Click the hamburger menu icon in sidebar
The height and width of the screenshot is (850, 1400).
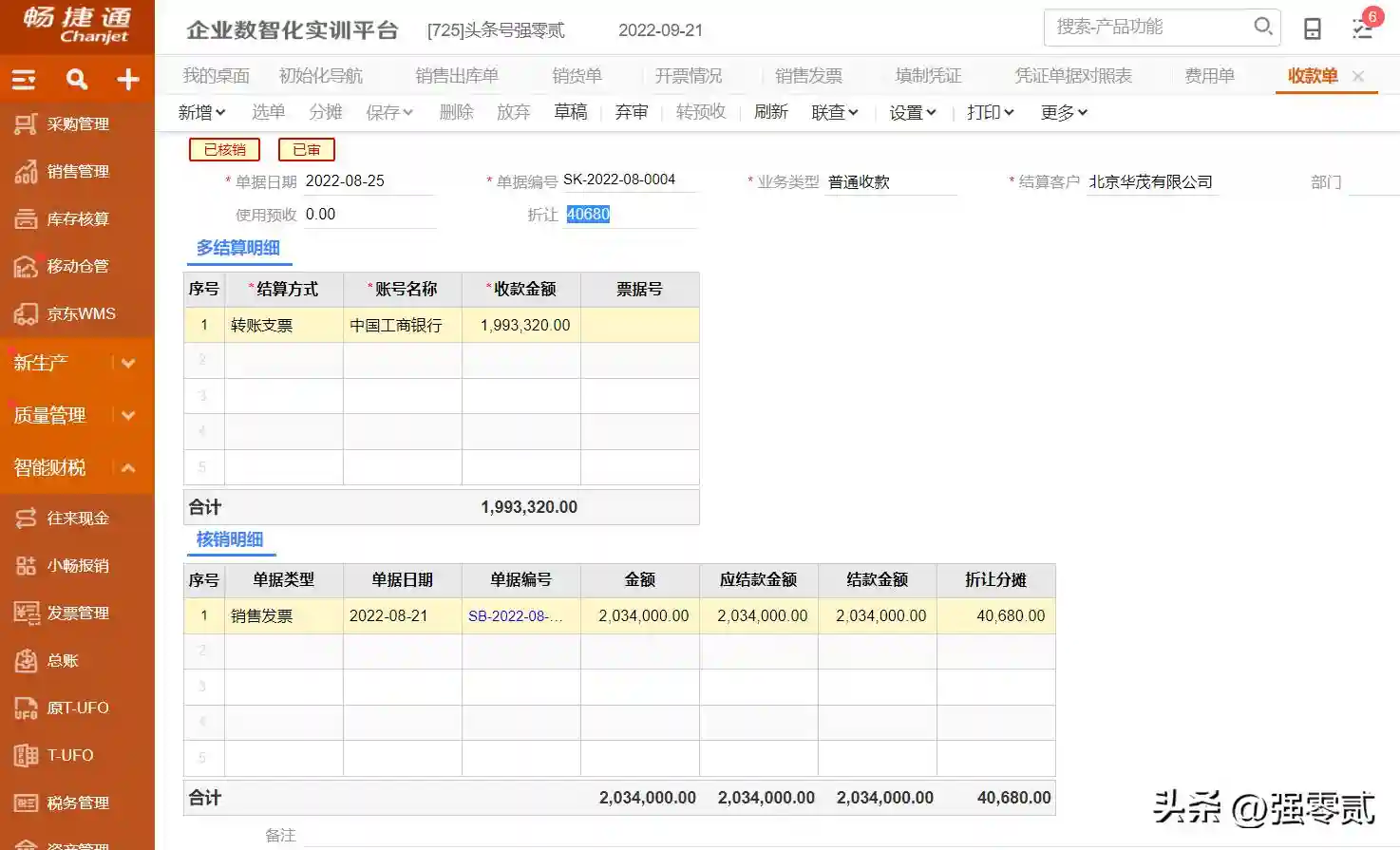24,80
